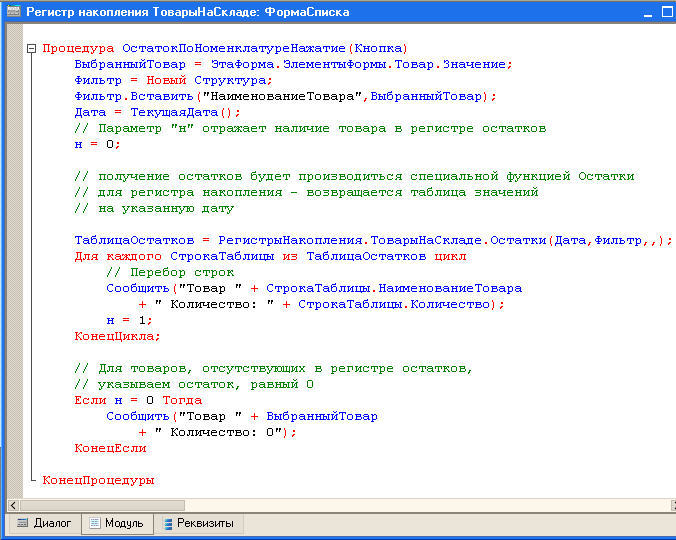Click ЭтаФорма.ЭлементыФормы.Товар.Значение expression

[358, 64]
